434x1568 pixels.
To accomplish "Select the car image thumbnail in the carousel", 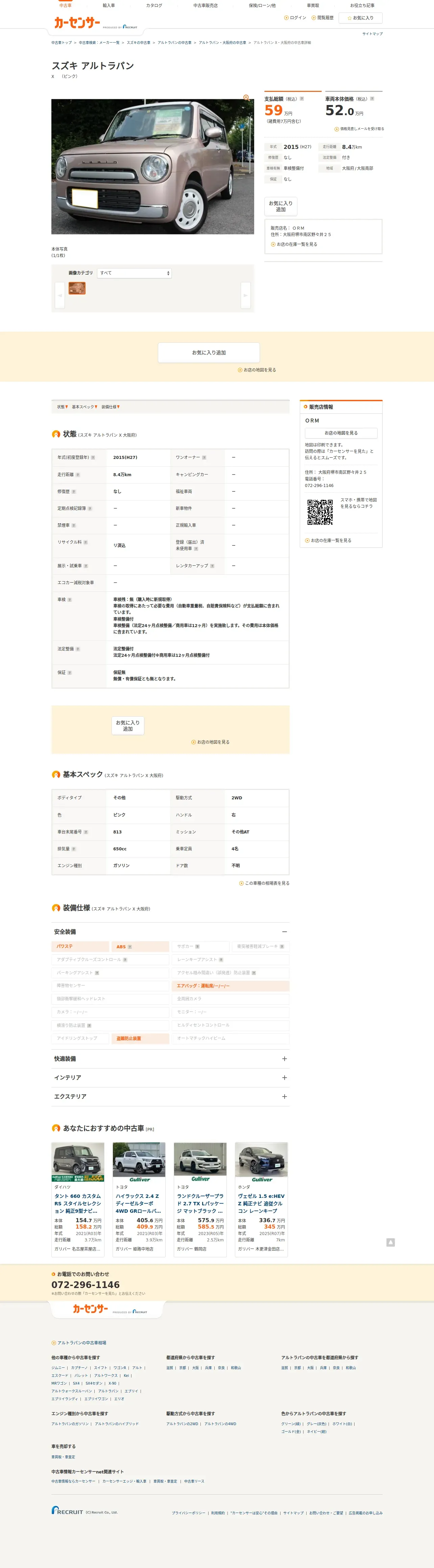I will click(77, 288).
